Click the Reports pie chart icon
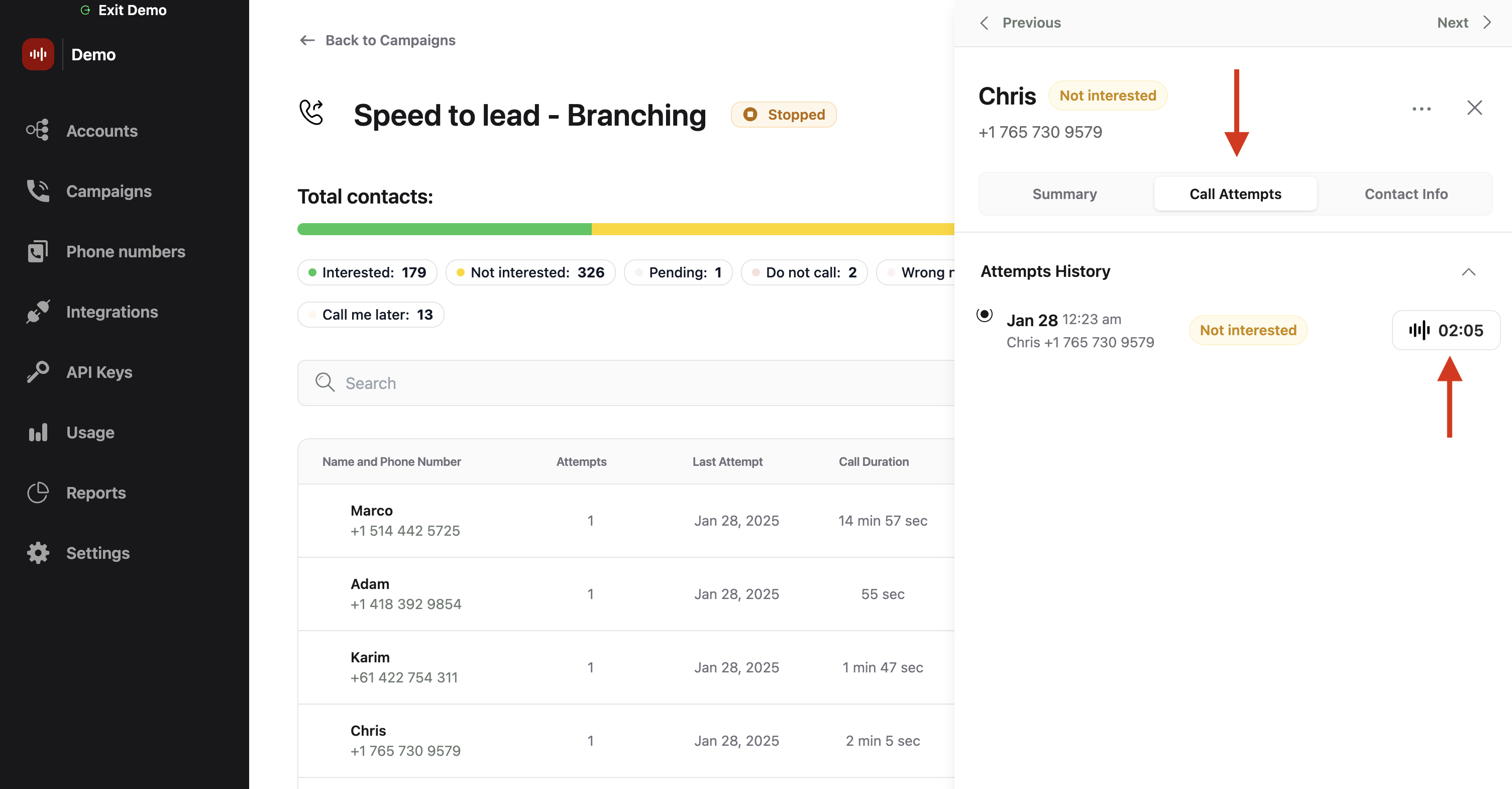The width and height of the screenshot is (1512, 789). click(38, 492)
